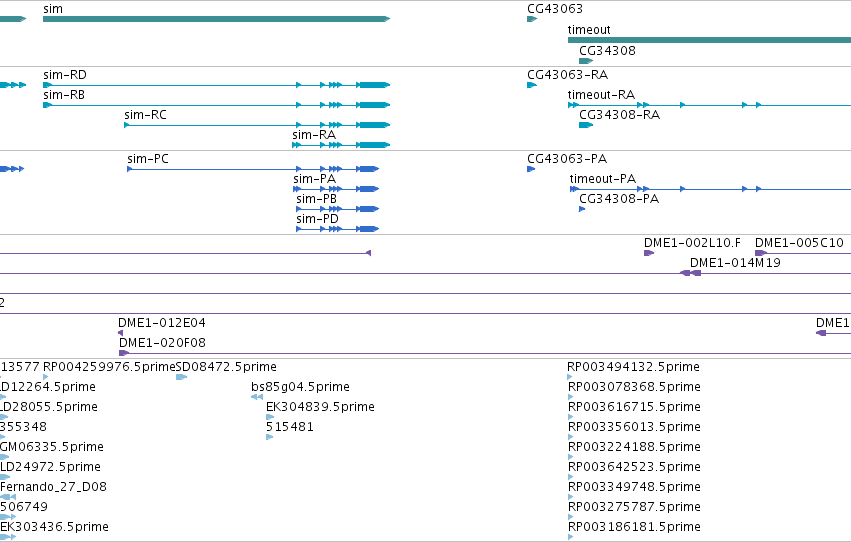Screen dimensions: 851x542
Task: Click the sim gene bar
Action: (x=217, y=19)
